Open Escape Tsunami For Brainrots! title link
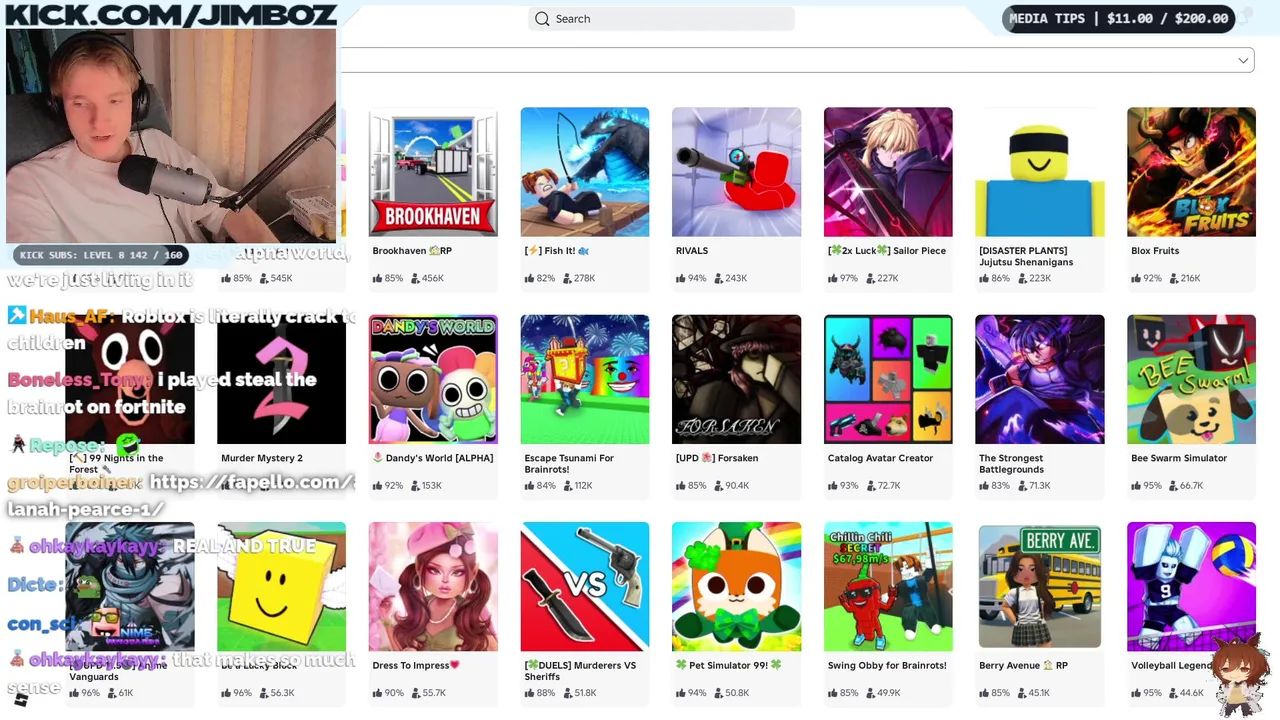 (x=569, y=464)
